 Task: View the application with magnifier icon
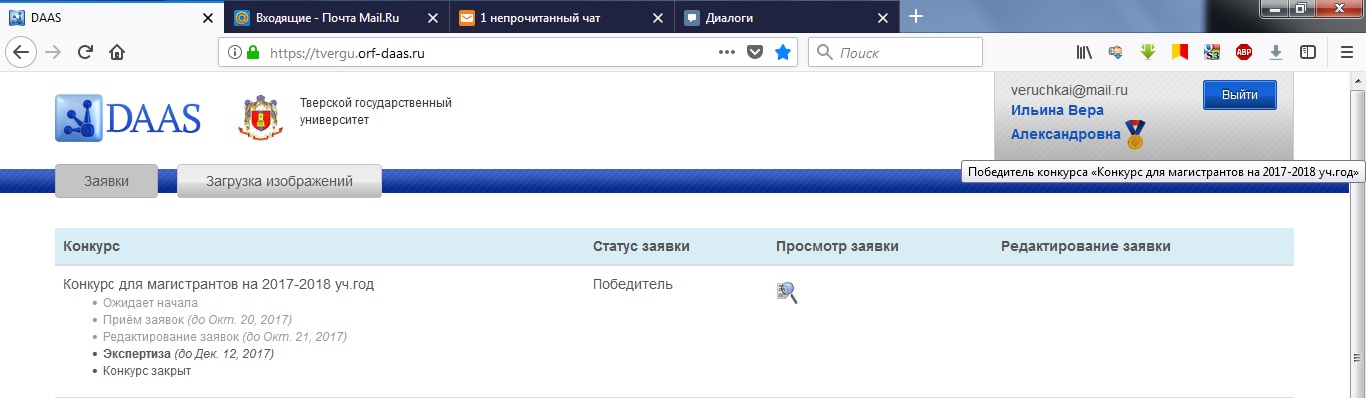(x=787, y=292)
